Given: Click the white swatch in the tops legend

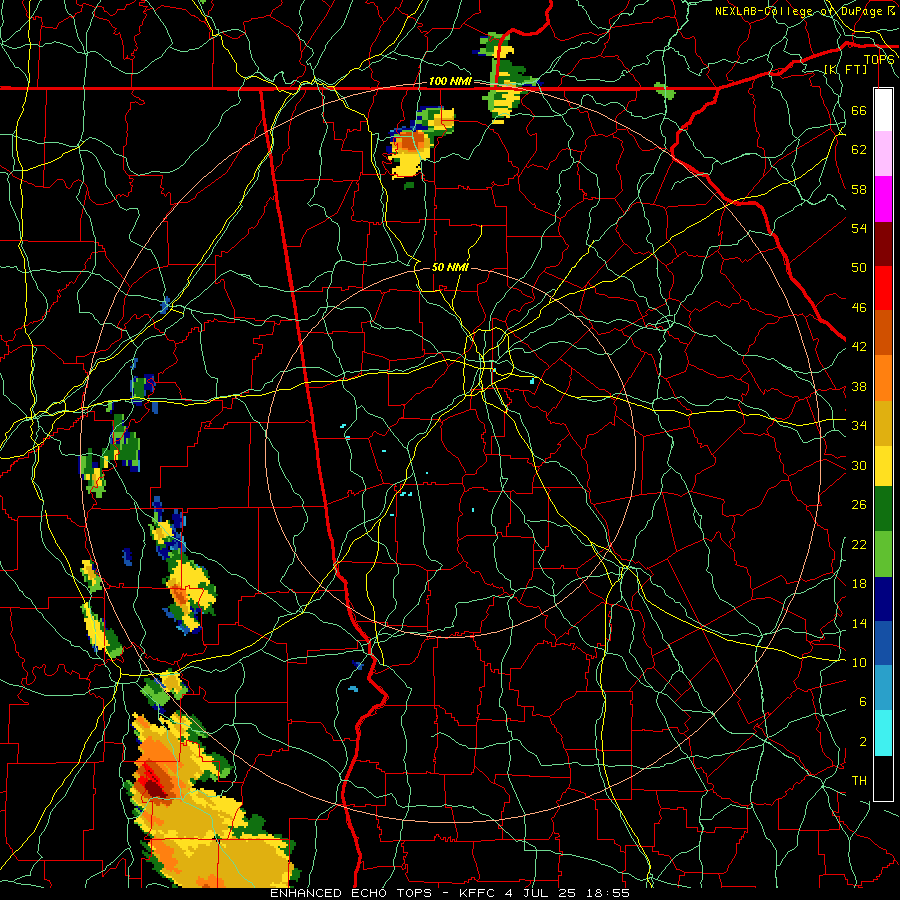Looking at the screenshot, I should (883, 110).
